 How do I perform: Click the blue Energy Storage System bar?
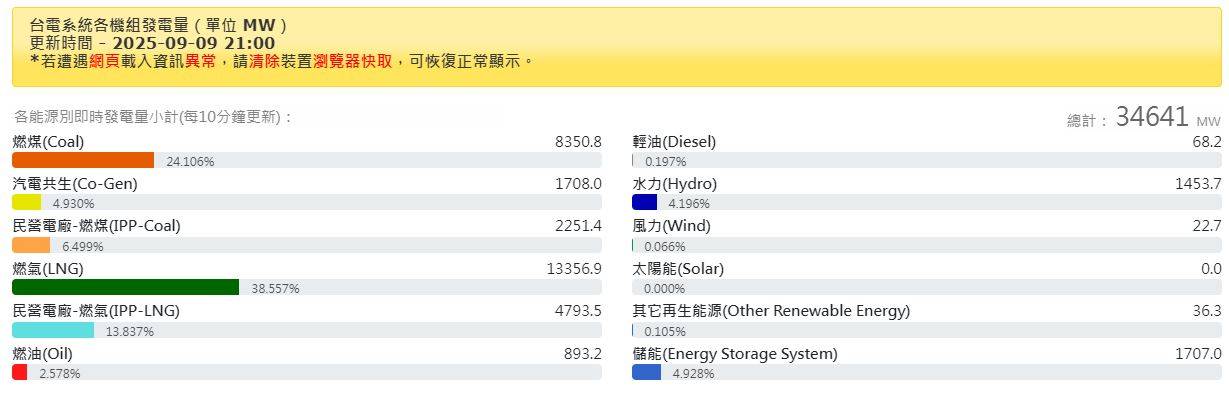pos(647,372)
